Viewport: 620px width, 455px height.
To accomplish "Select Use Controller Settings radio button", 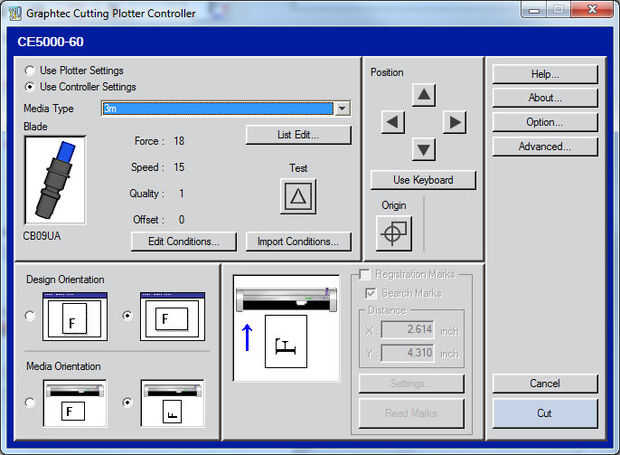I will [x=30, y=87].
